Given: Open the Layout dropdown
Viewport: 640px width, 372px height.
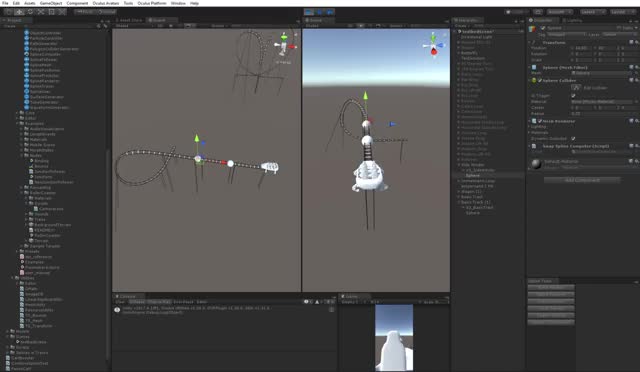Looking at the screenshot, I should pyautogui.click(x=621, y=12).
